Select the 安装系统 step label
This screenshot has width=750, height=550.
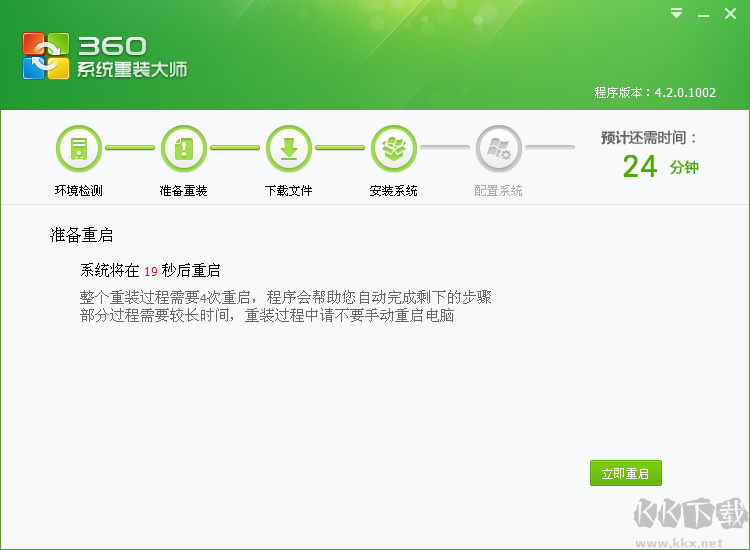pos(393,191)
